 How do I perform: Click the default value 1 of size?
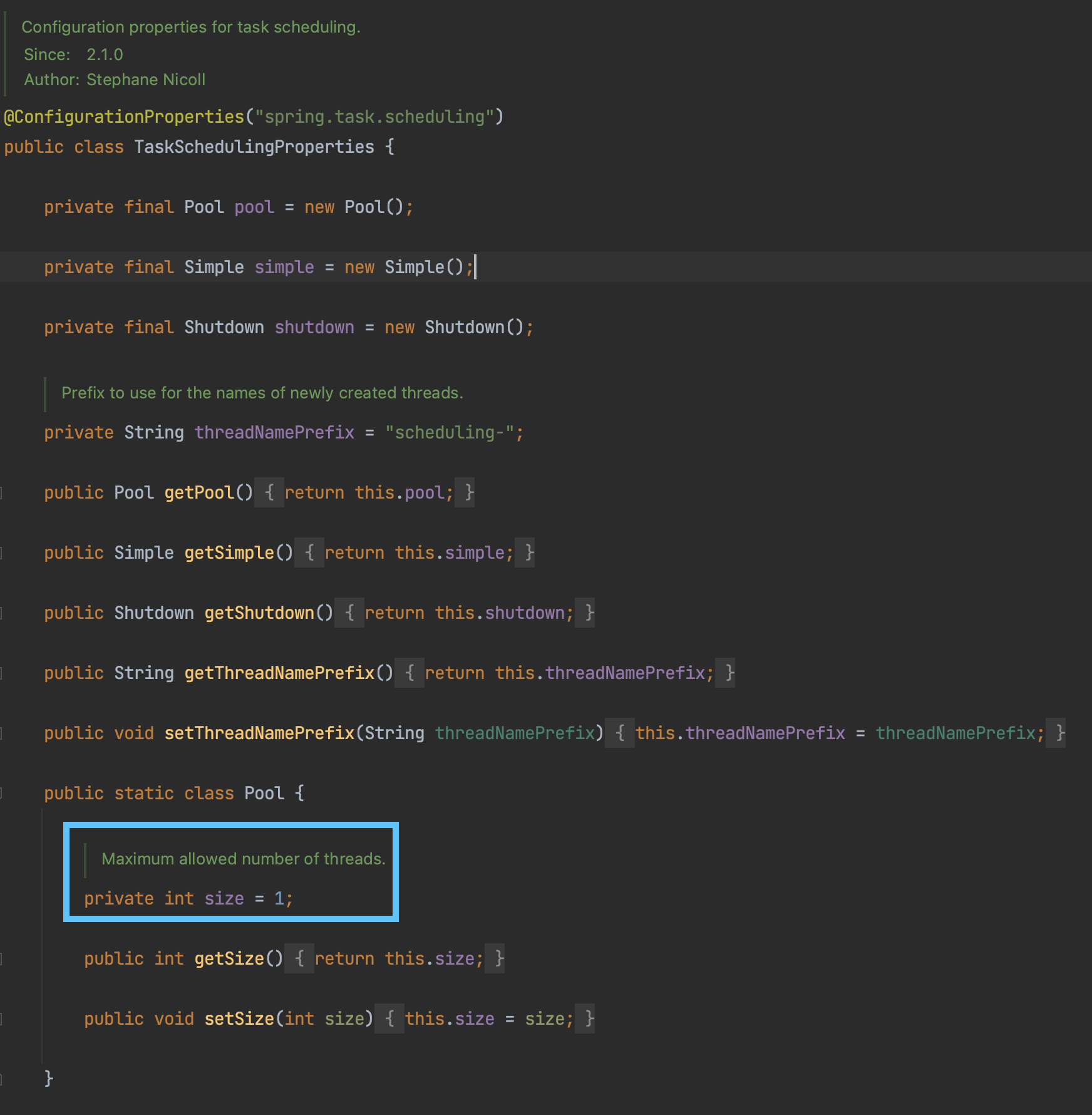[x=279, y=898]
